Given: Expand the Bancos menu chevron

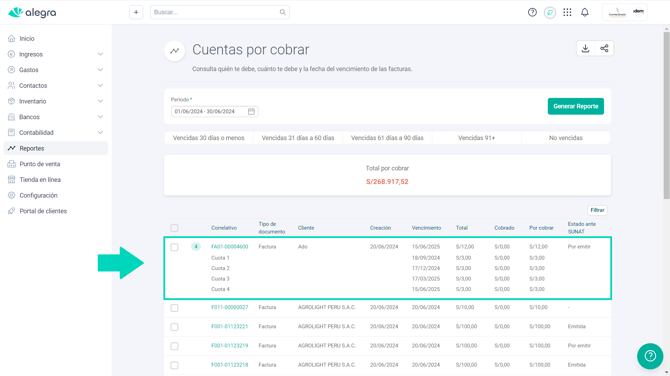Looking at the screenshot, I should (x=100, y=117).
